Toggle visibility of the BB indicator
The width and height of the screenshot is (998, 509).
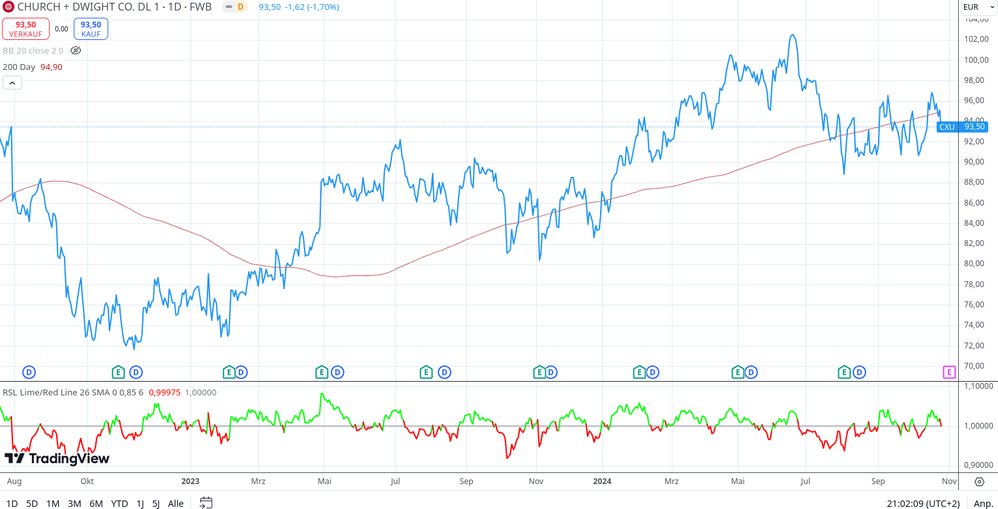pyautogui.click(x=75, y=51)
